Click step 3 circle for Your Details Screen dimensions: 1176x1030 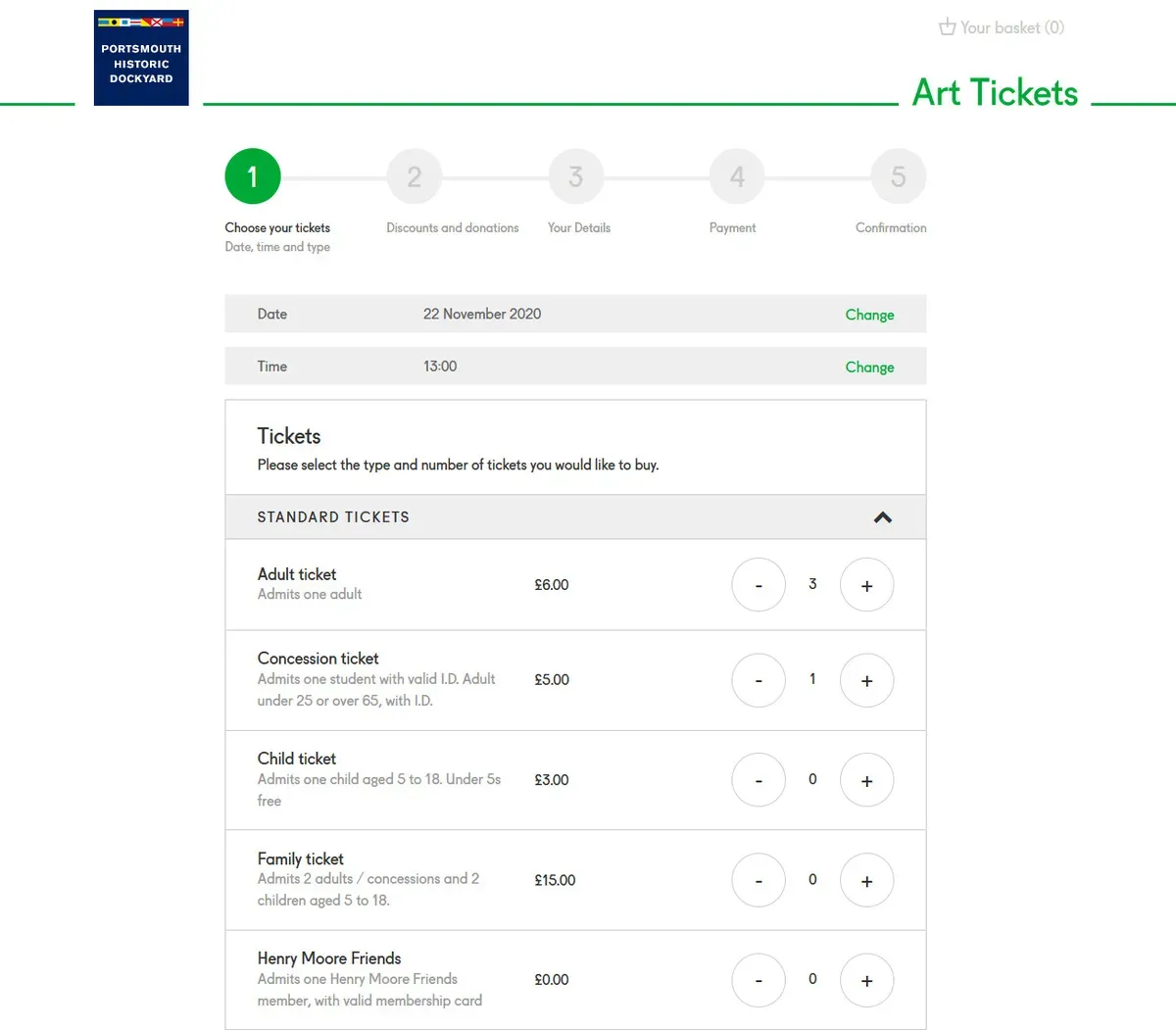[x=575, y=176]
